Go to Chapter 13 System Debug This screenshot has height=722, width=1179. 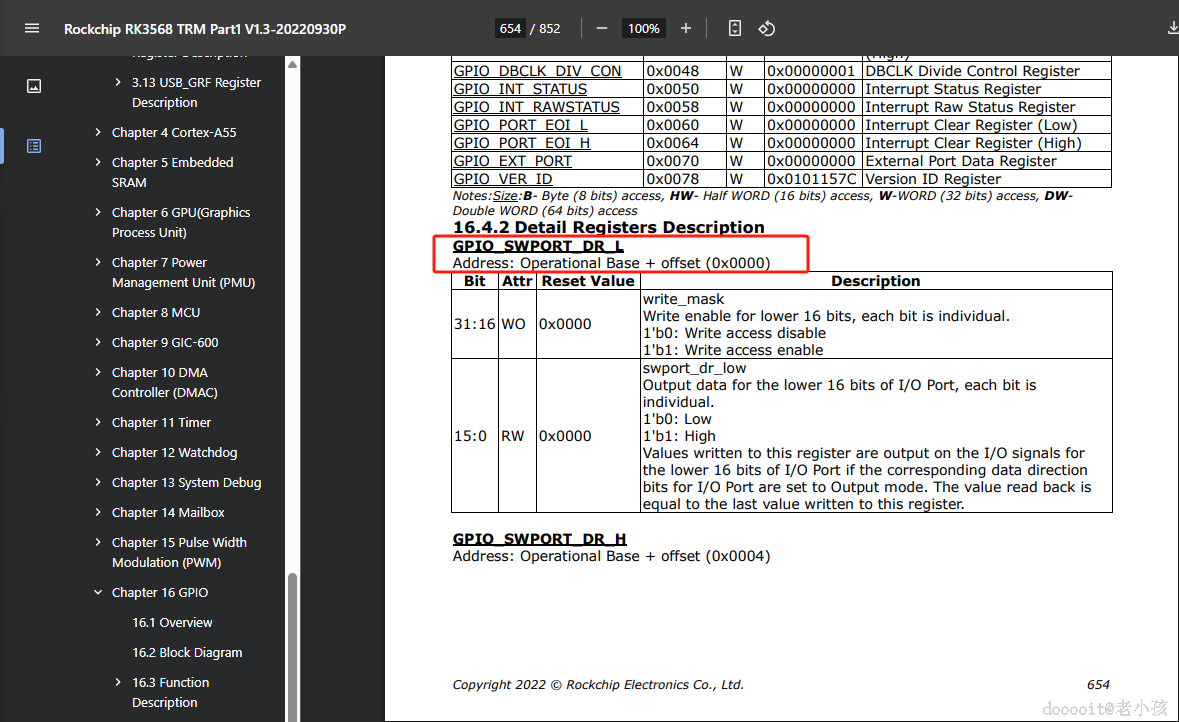[186, 482]
